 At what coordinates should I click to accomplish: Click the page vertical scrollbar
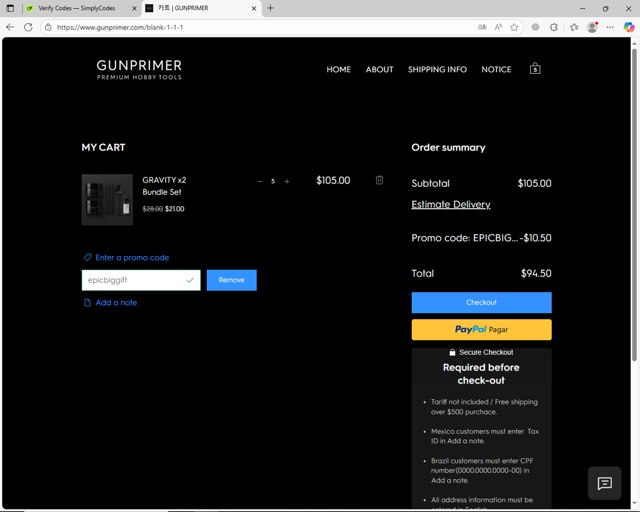pyautogui.click(x=634, y=204)
